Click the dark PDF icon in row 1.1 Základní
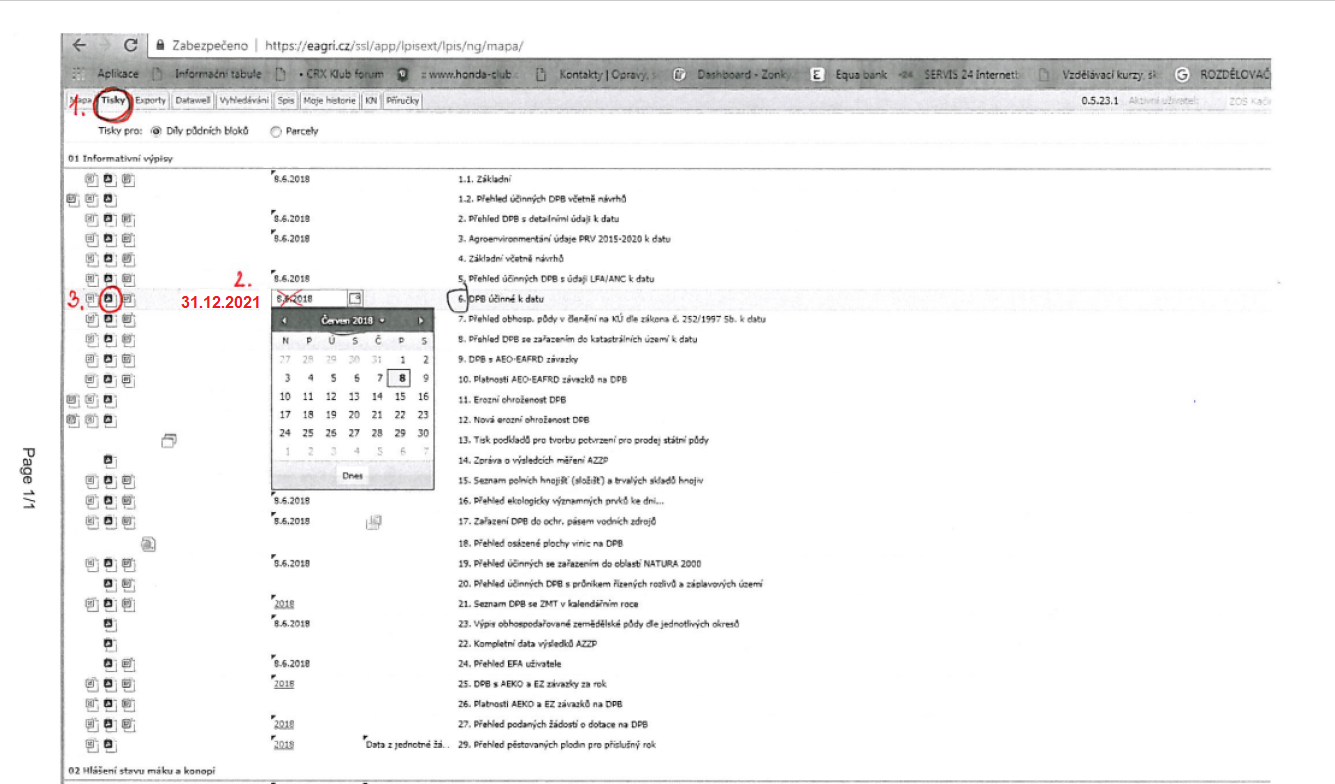The height and width of the screenshot is (784, 1335). click(x=109, y=179)
